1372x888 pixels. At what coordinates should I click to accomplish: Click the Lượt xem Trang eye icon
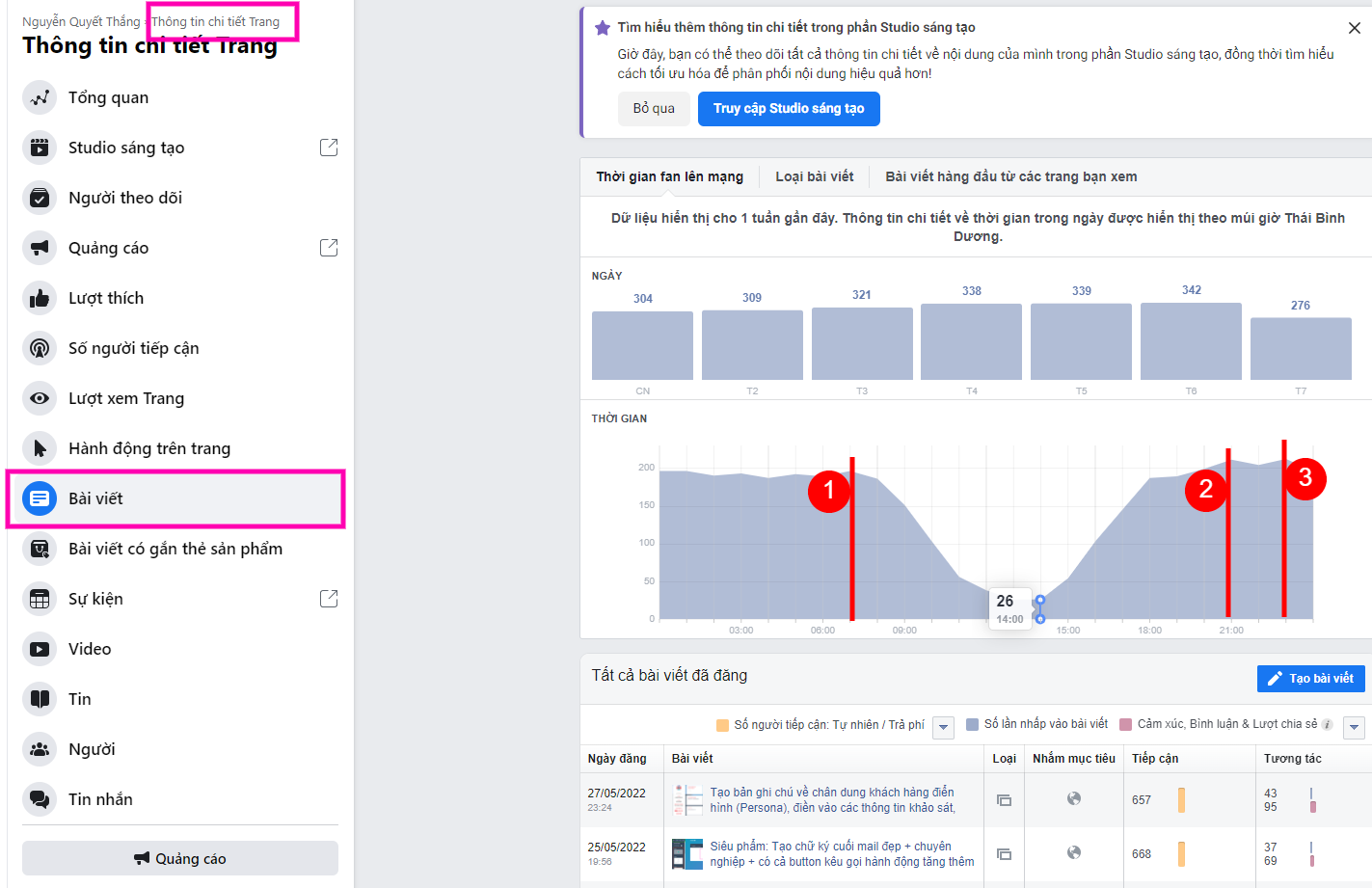pos(40,398)
